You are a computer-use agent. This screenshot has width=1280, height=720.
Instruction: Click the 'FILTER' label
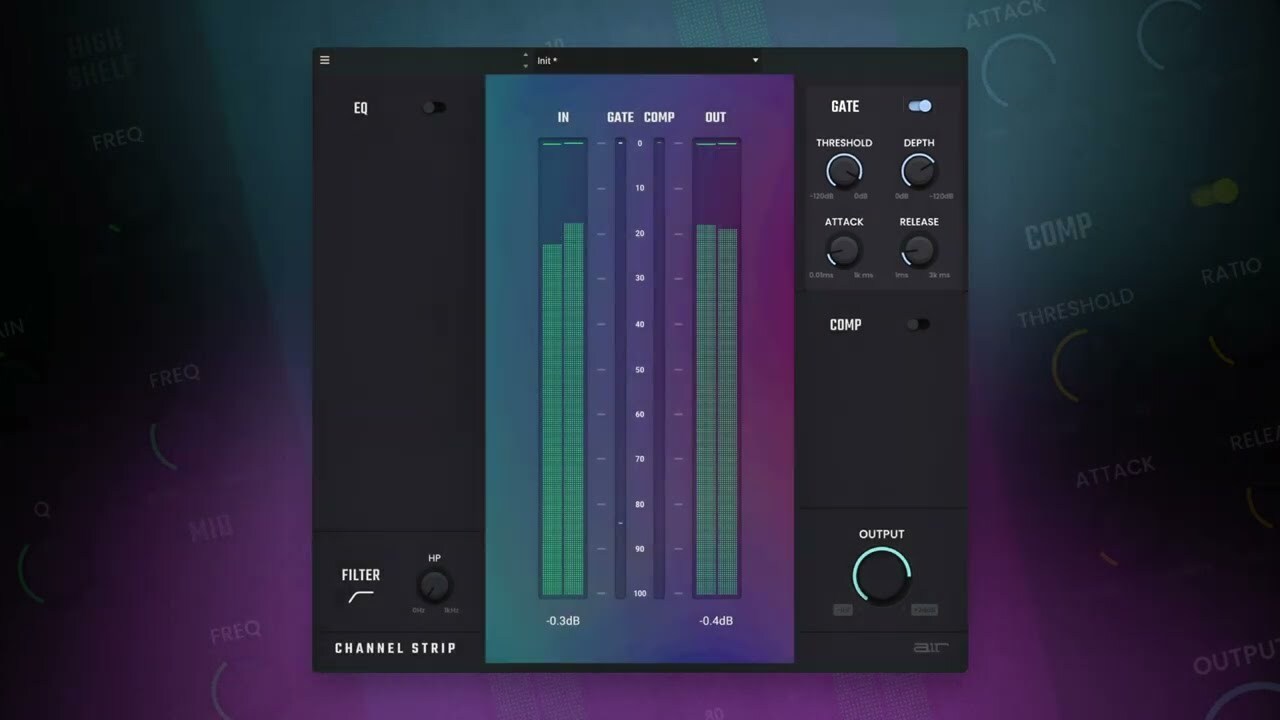pyautogui.click(x=361, y=575)
